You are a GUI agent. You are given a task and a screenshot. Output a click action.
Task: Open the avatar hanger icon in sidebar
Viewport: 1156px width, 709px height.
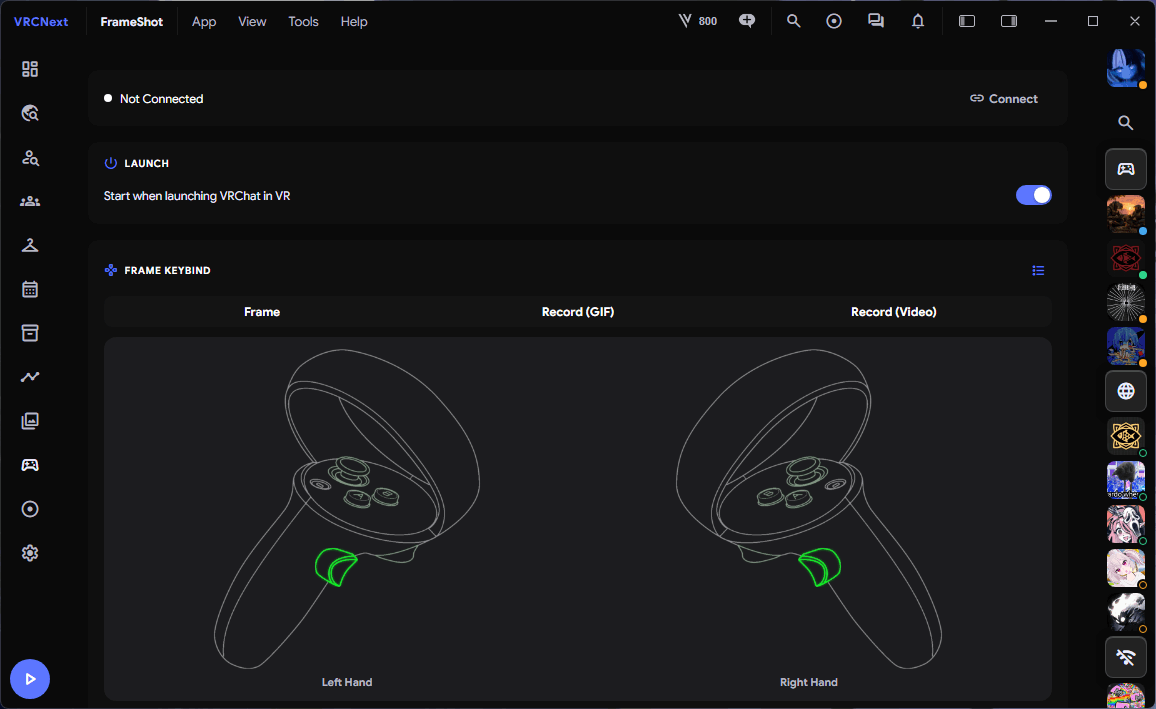29,245
